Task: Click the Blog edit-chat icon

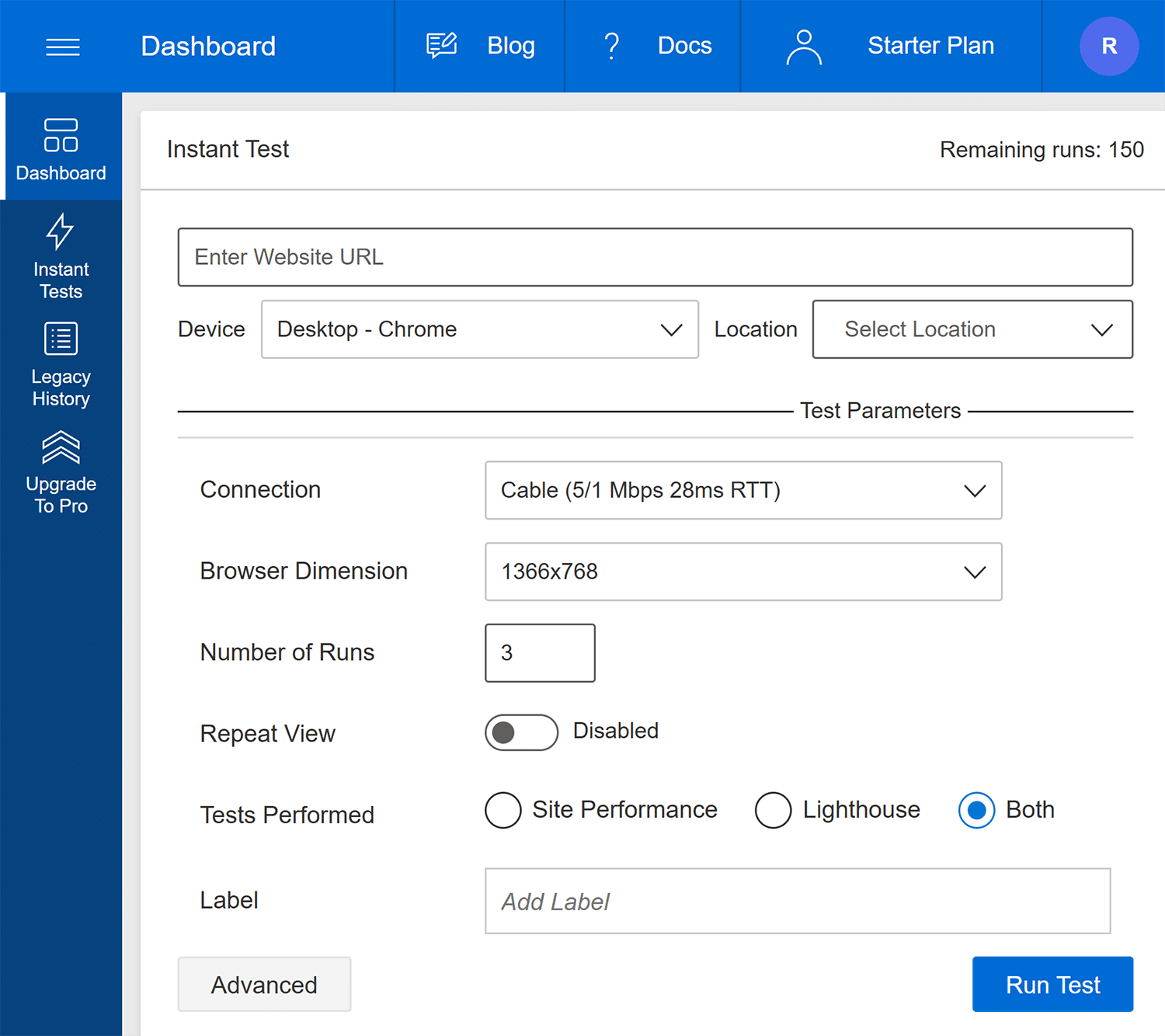Action: (442, 46)
